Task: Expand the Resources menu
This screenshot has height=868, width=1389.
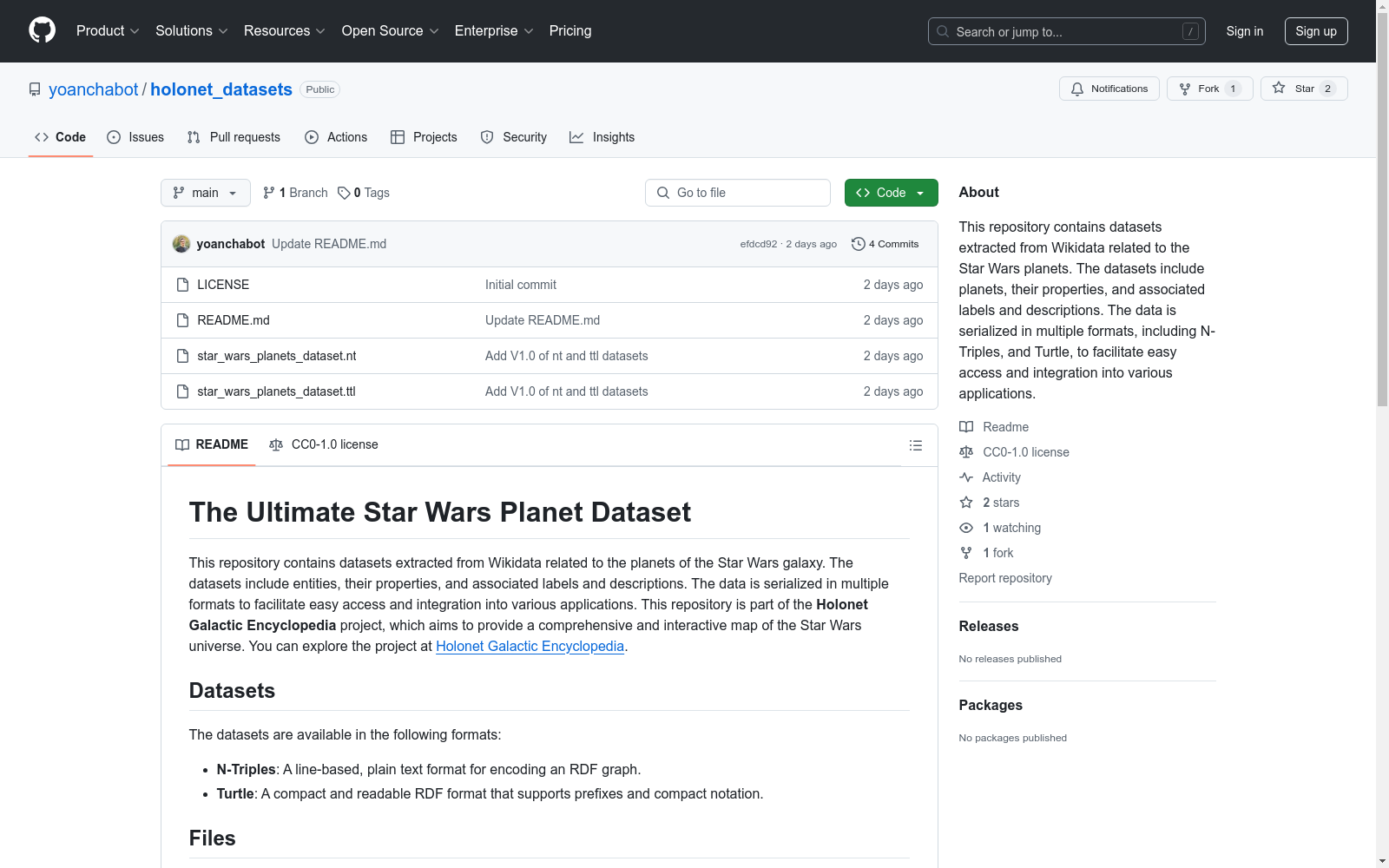Action: click(x=285, y=31)
